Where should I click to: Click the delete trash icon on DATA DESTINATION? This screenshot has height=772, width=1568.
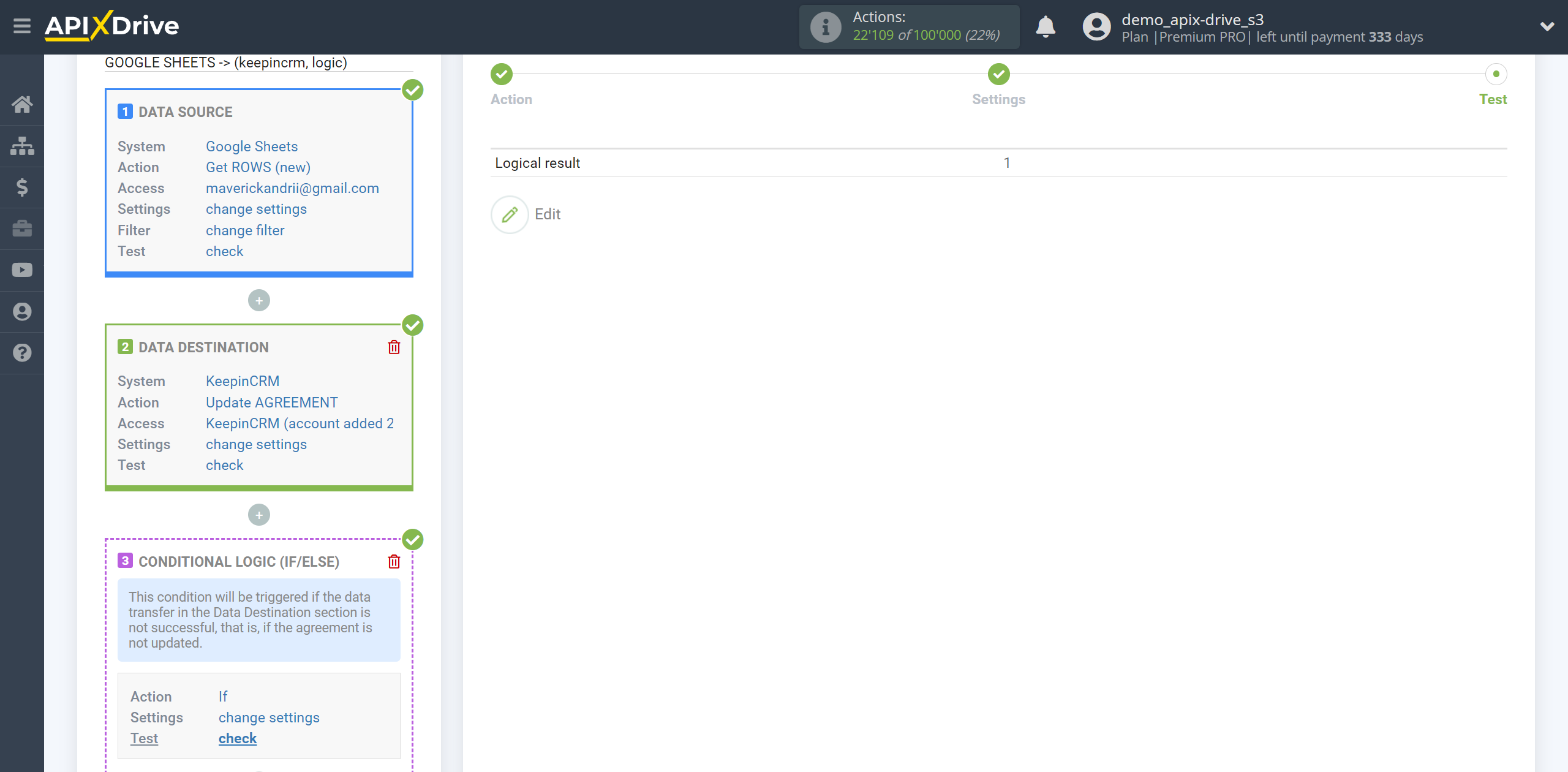point(394,347)
